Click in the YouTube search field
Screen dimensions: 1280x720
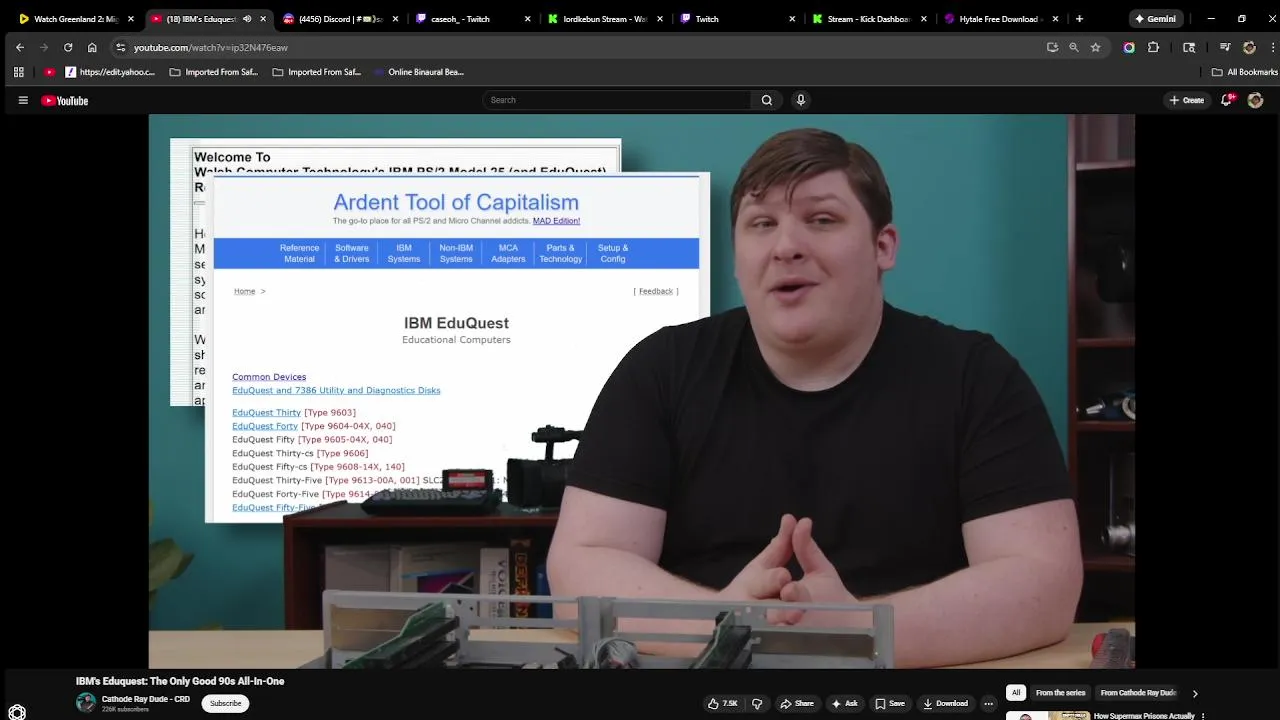[617, 100]
